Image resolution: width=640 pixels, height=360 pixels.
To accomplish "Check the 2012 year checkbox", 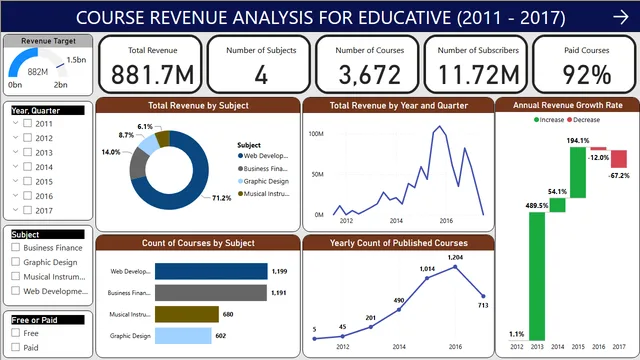I will [27, 138].
